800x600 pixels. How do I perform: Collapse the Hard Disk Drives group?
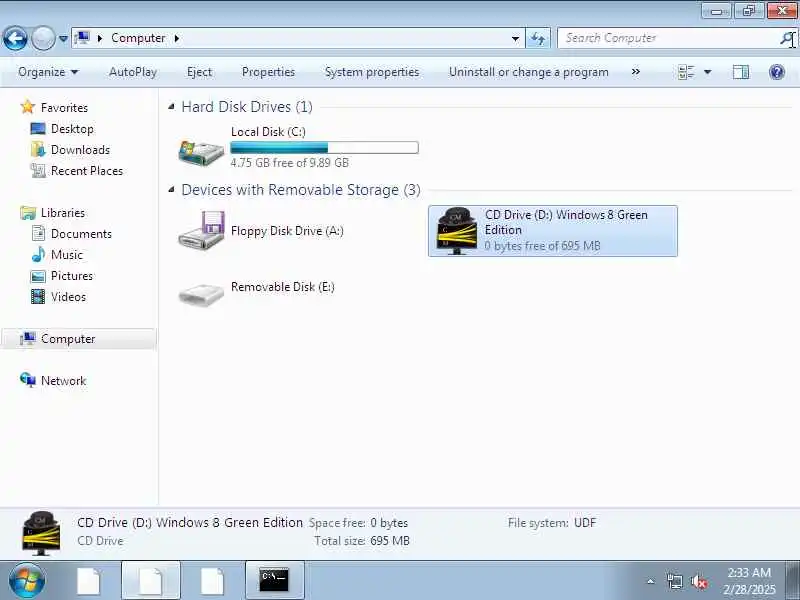[x=171, y=107]
